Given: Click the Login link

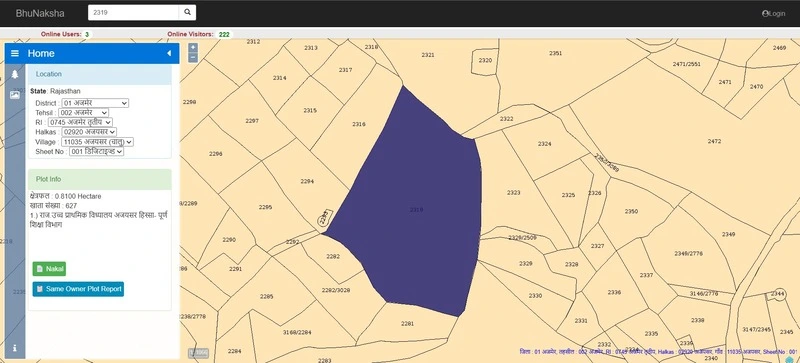Looking at the screenshot, I should [773, 14].
